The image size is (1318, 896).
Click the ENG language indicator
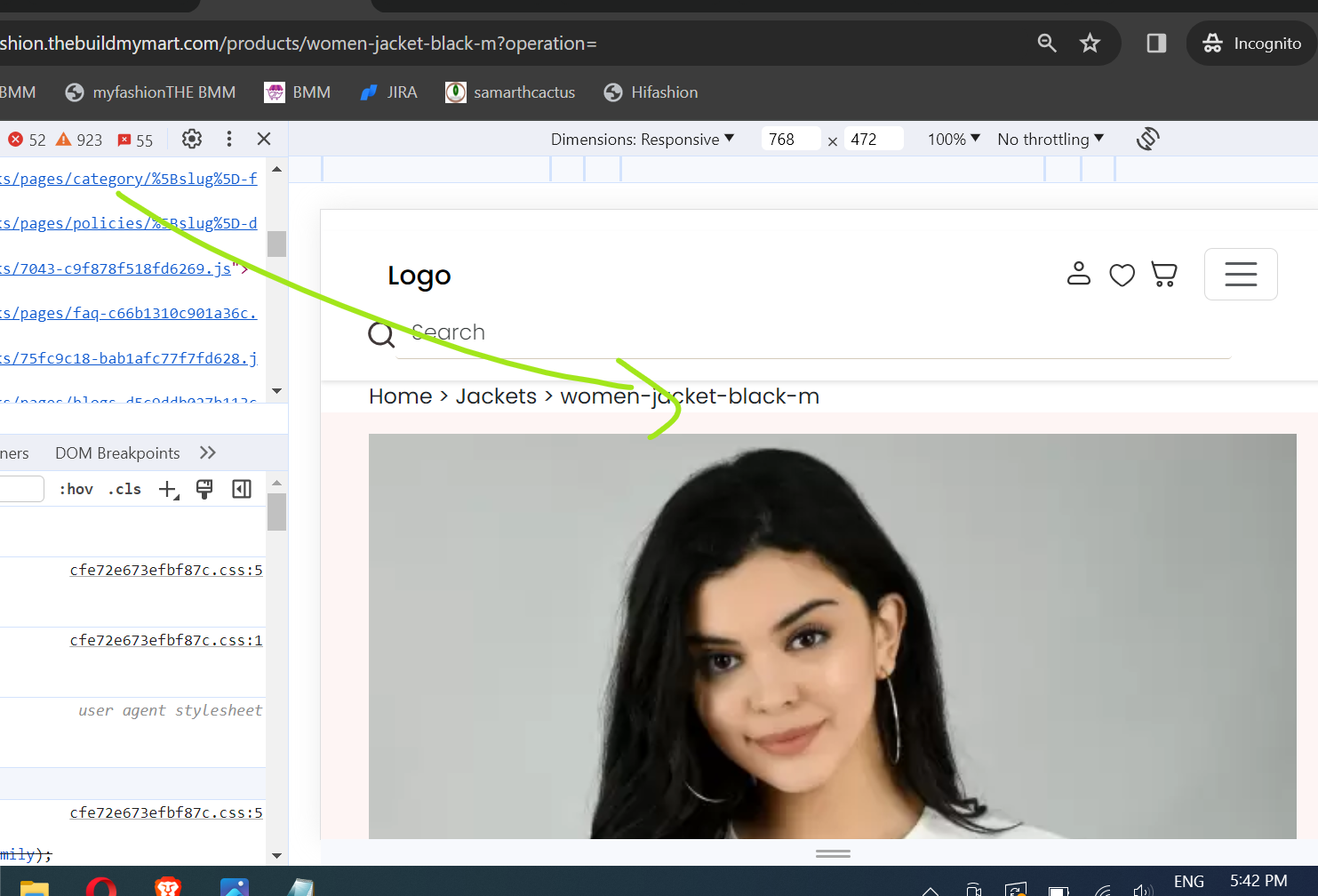(x=1189, y=882)
